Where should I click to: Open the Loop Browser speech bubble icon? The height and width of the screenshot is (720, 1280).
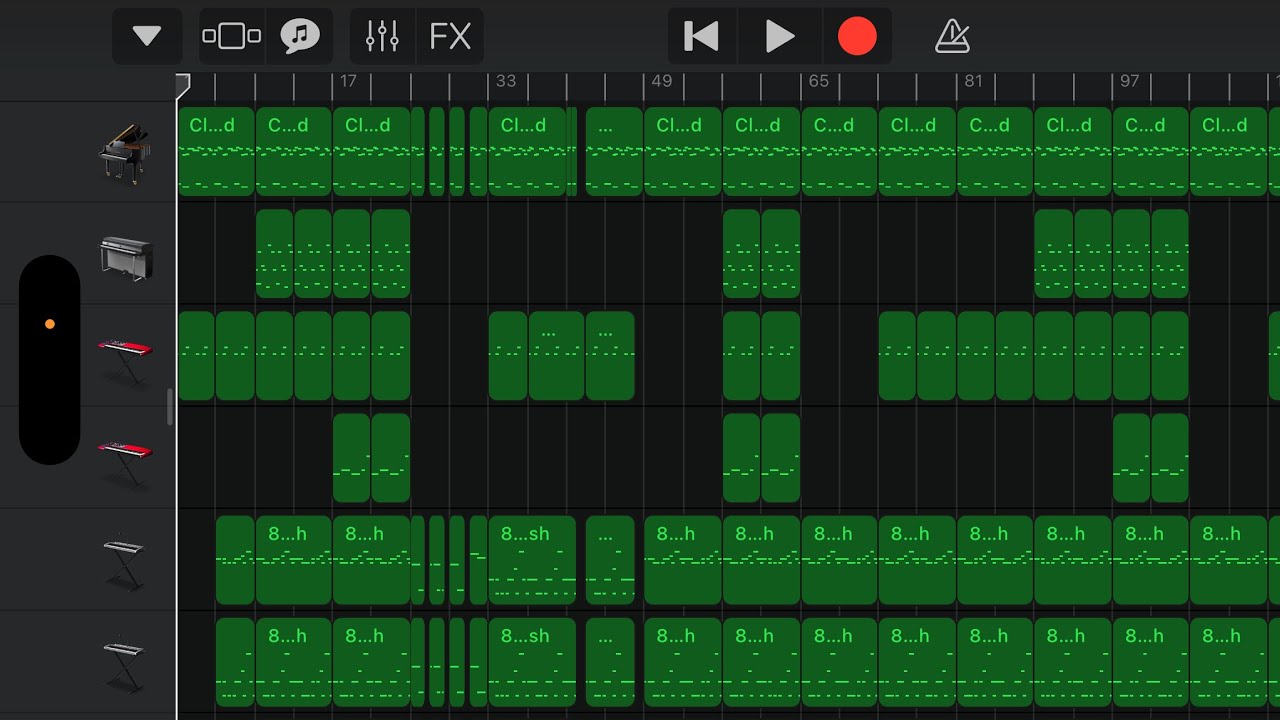tap(299, 37)
